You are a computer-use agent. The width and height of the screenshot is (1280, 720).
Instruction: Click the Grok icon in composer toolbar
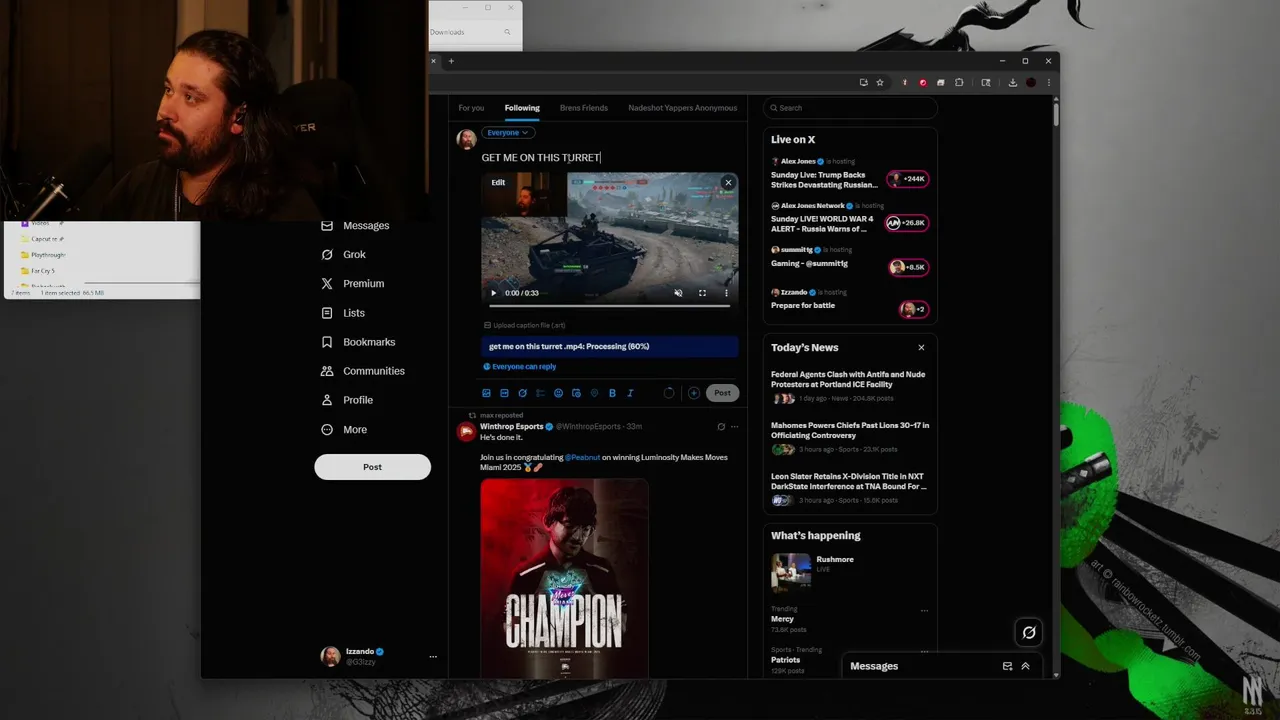coord(522,393)
